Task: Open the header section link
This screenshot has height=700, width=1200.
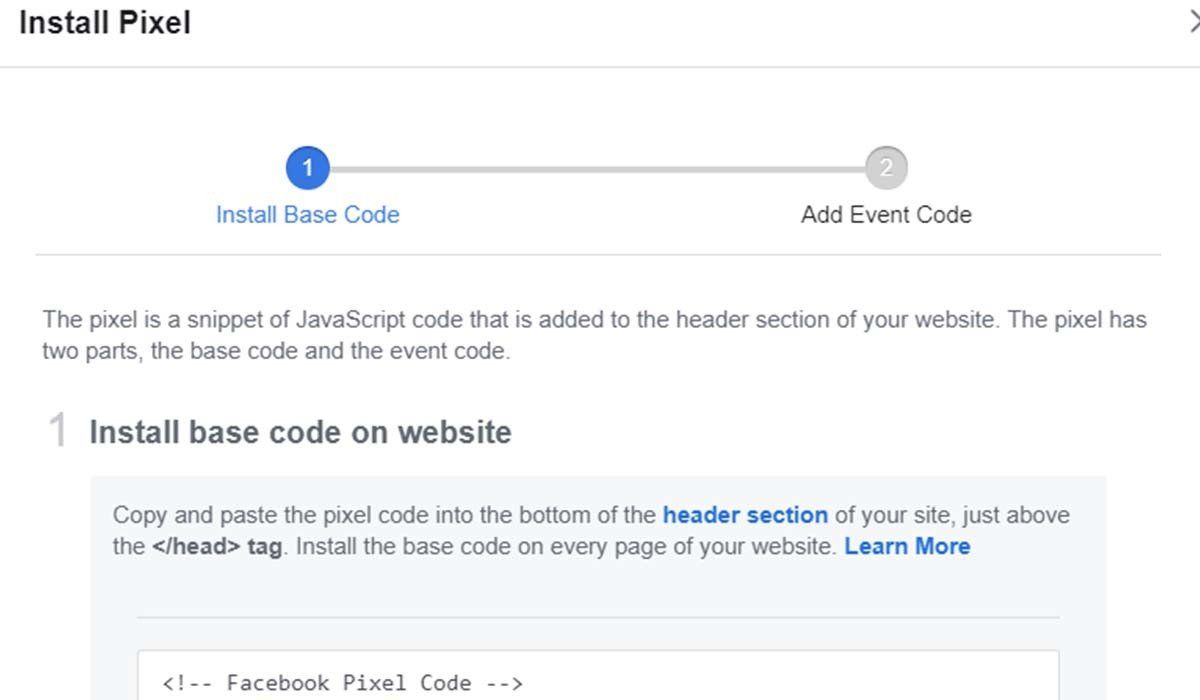Action: (x=745, y=516)
